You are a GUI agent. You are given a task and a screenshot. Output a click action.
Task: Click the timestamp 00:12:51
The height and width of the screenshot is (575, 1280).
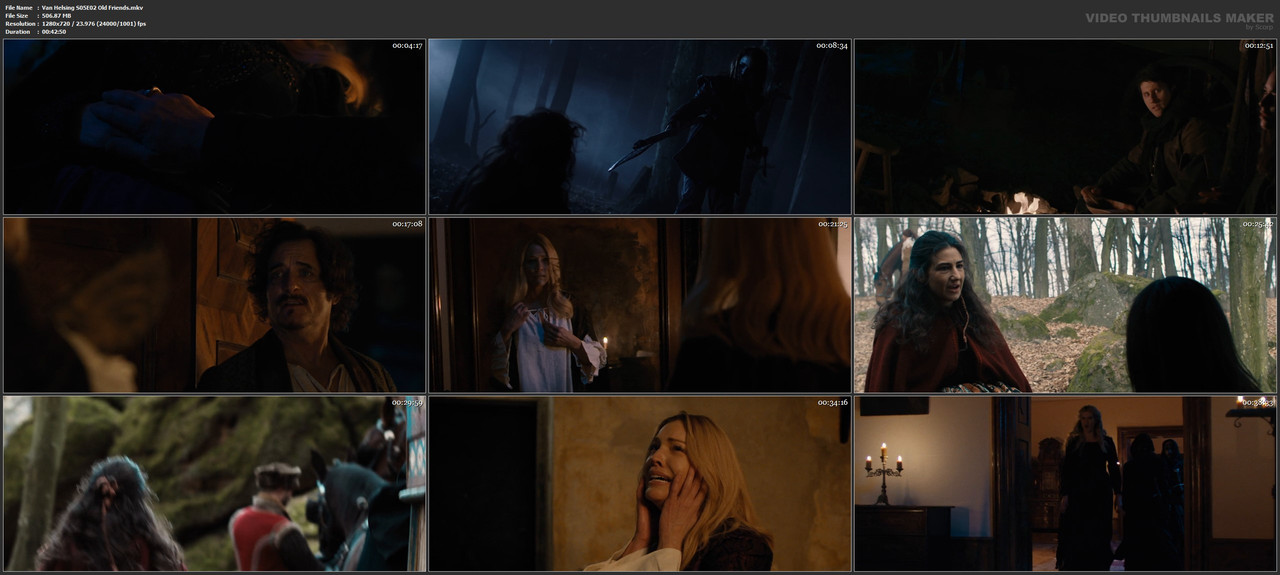click(1257, 46)
